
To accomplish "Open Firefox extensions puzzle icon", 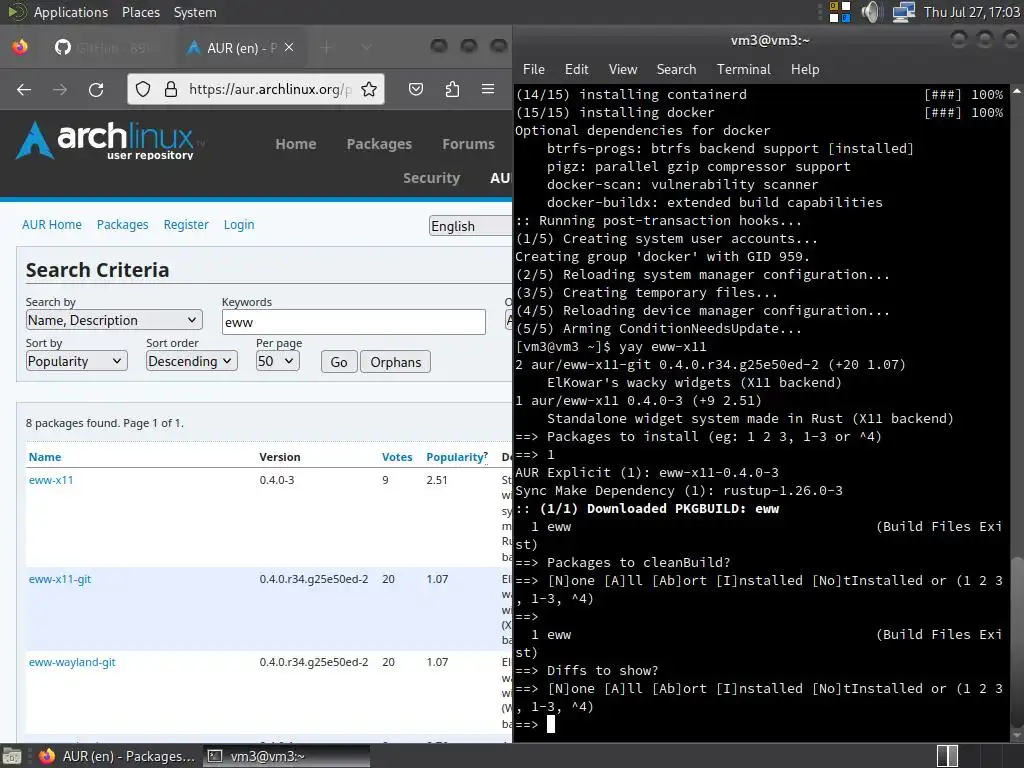I will tap(452, 89).
